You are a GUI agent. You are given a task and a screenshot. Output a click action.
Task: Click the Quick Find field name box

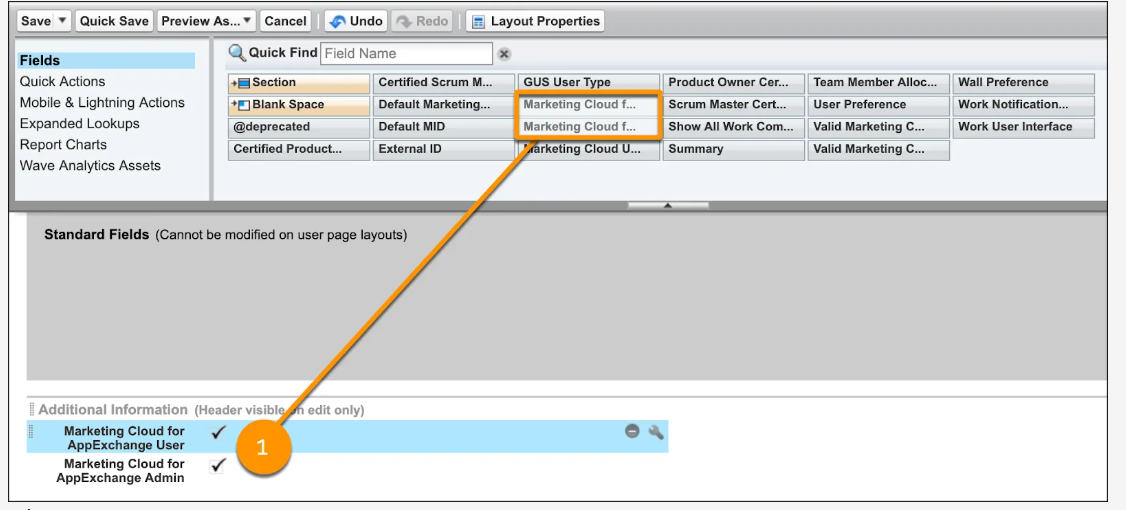406,53
